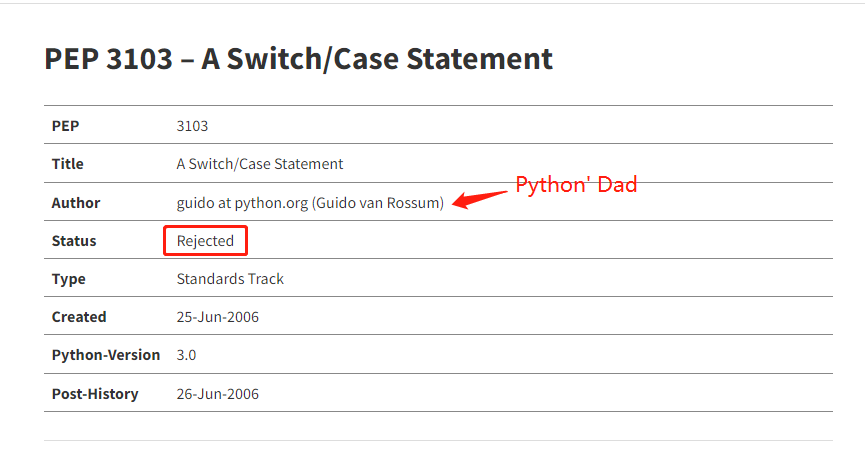Screen dimensions: 865x468
Task: Click the Post-History date 26-Jun-2006
Action: (218, 394)
